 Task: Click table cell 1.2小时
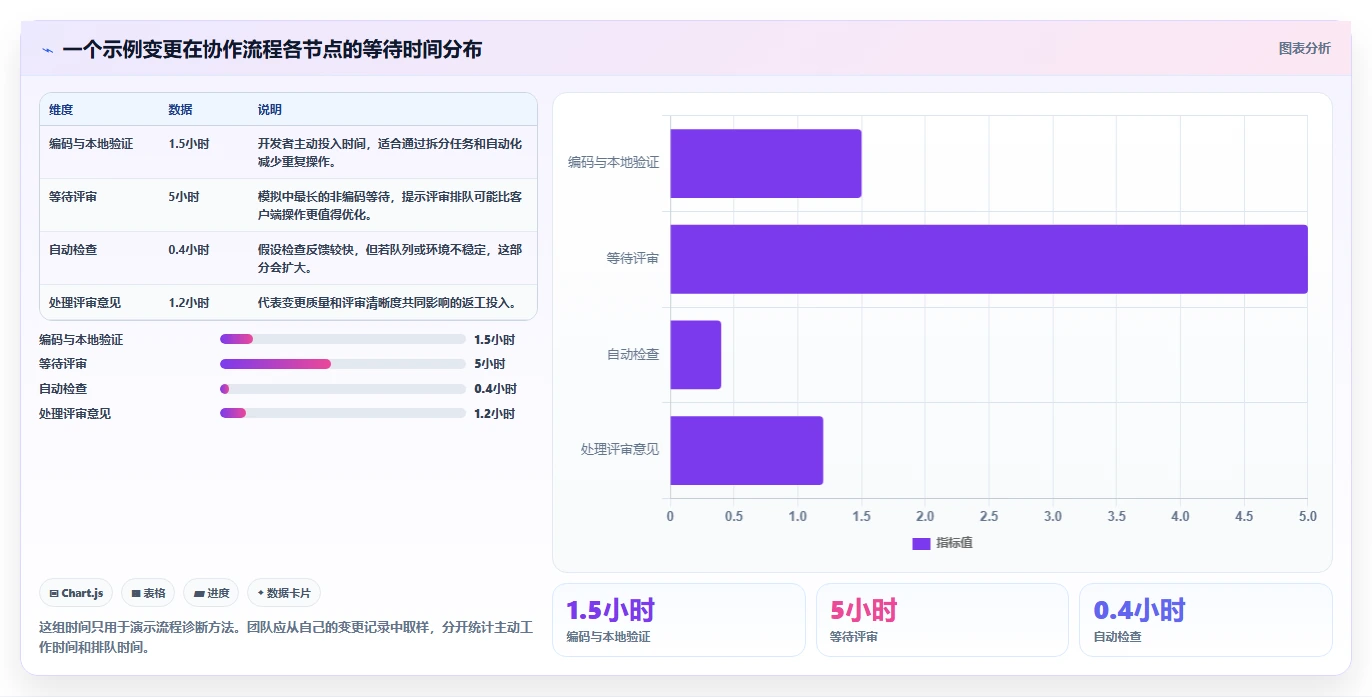tap(189, 303)
